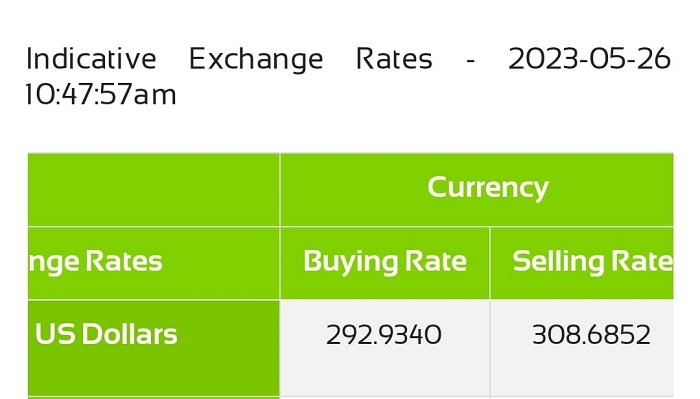Click the dash separator in the heading
The width and height of the screenshot is (700, 399).
tap(470, 61)
